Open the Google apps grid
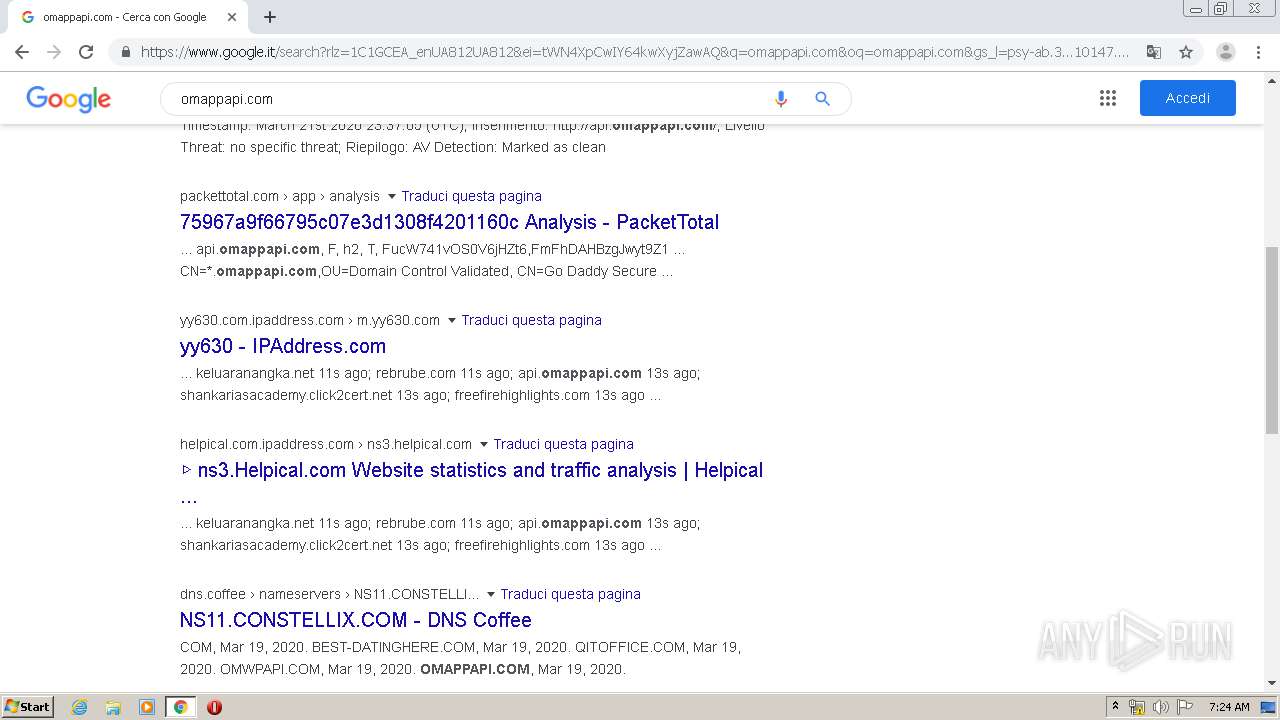The image size is (1280, 720). pos(1108,98)
